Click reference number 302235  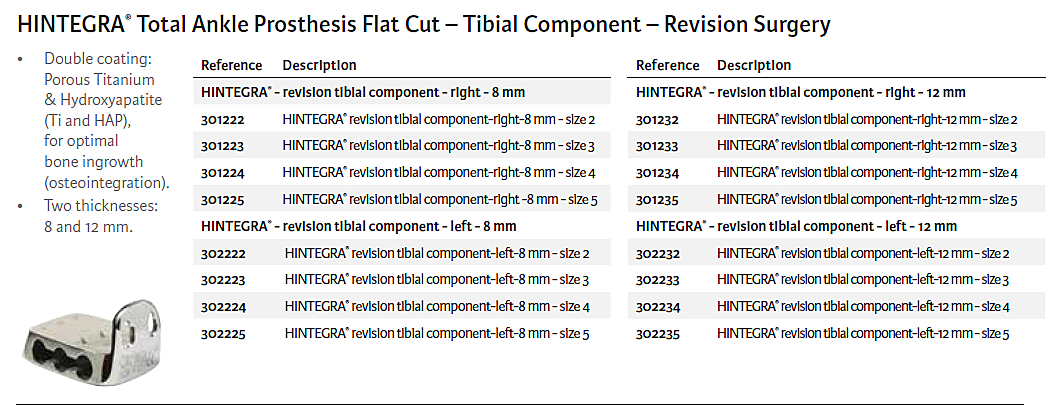click(658, 333)
